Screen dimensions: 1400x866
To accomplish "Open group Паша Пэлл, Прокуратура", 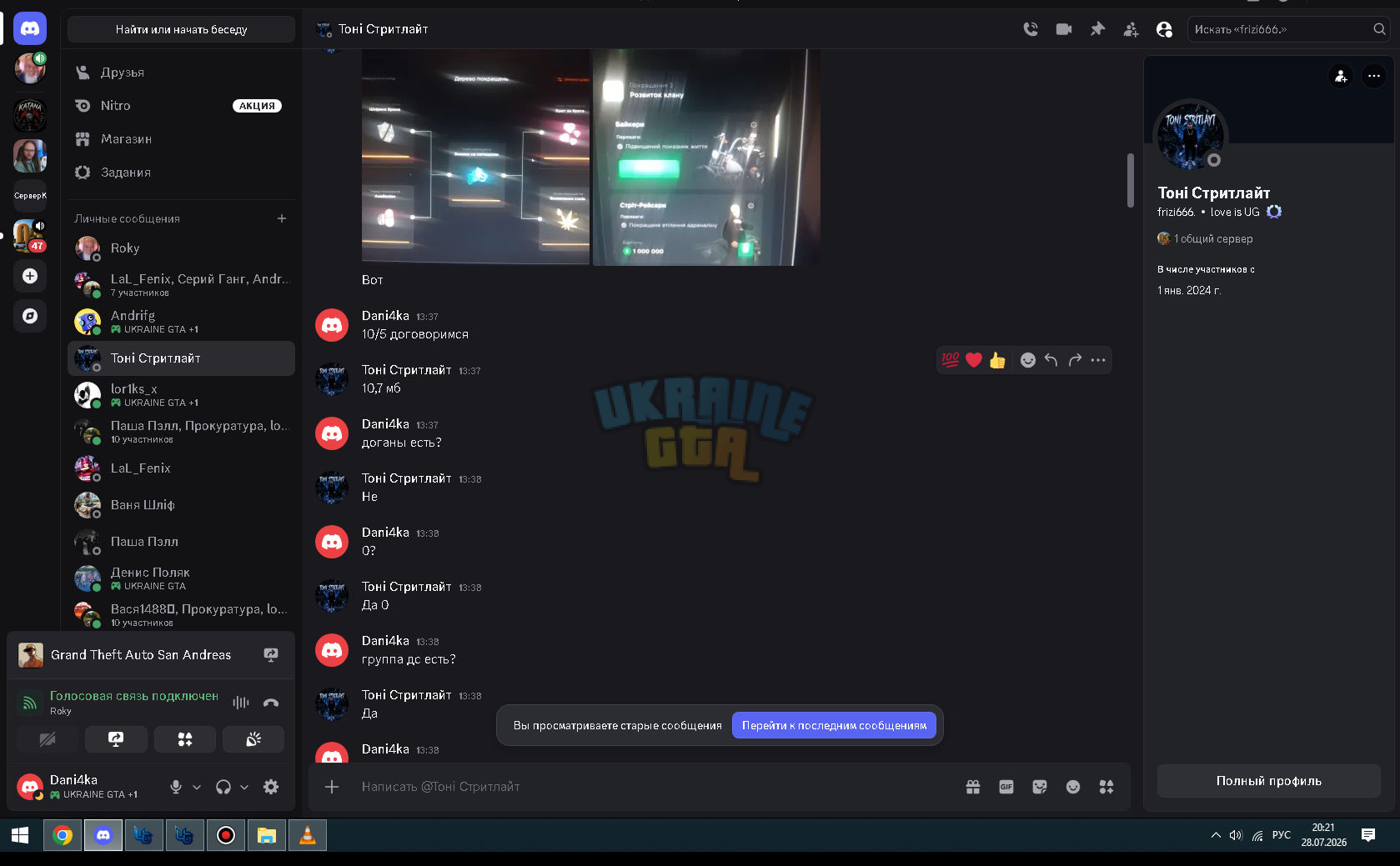I will pyautogui.click(x=181, y=432).
